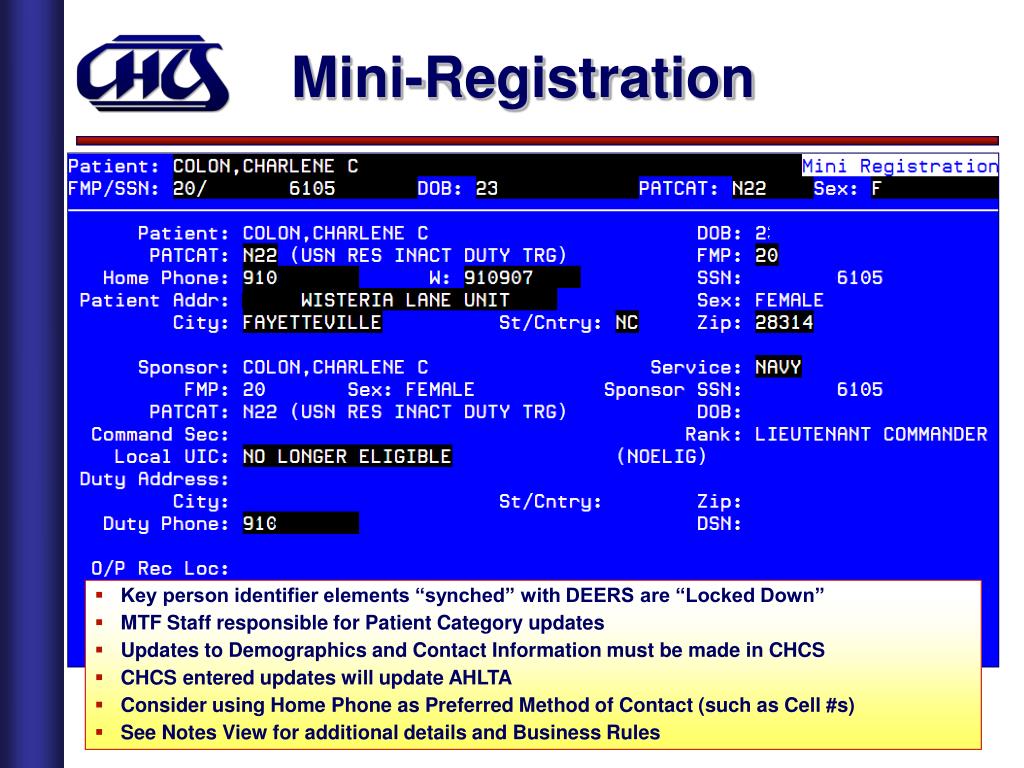Click the sponsor PATCAT text N22 (USN RES INACT DUTY TRG)
Viewport: 1024px width, 768px height.
click(405, 412)
